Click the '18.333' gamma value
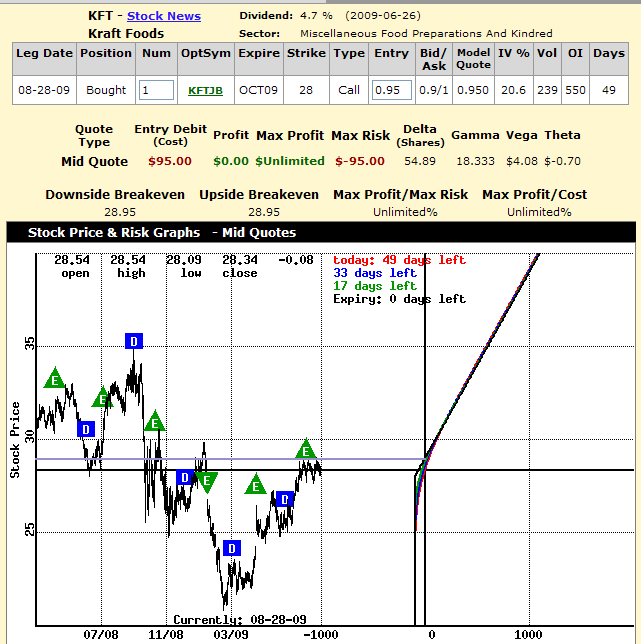The width and height of the screenshot is (641, 644). 476,161
